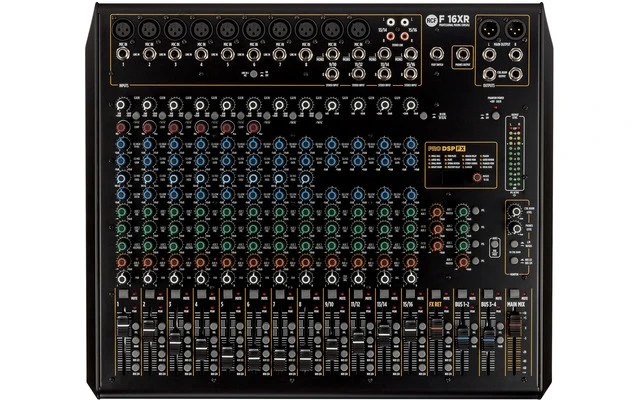The width and height of the screenshot is (640, 400).
Task: Click the phones level knob
Action: (x=516, y=229)
